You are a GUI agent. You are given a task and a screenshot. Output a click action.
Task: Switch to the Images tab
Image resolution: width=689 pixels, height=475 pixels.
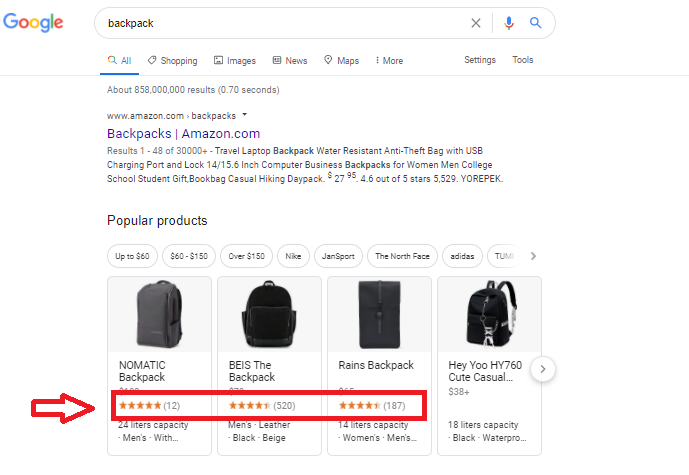click(235, 61)
